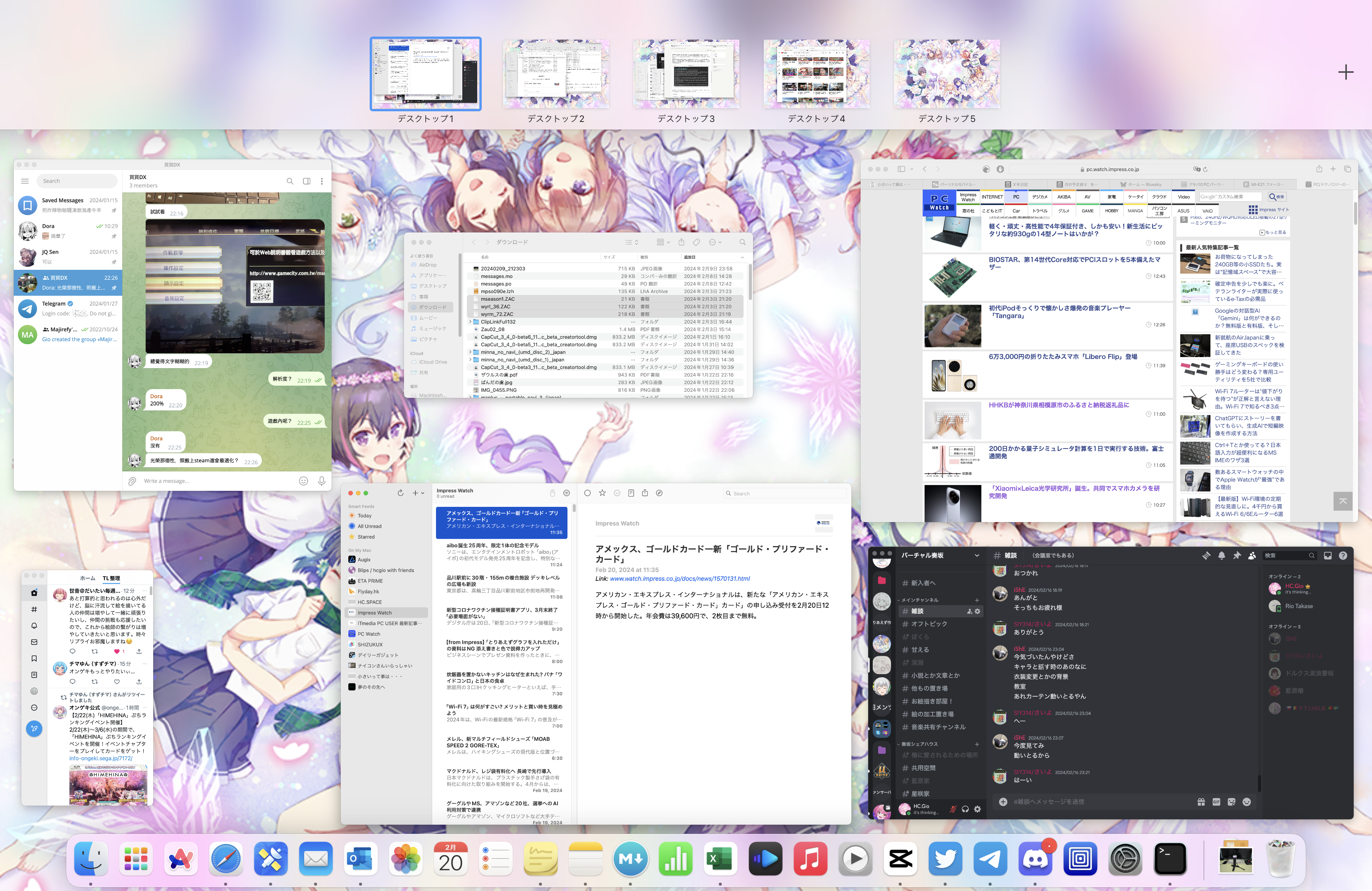1372x891 pixels.
Task: Expand minna_no_navi_(umd_disc_2)_japan folder
Action: 470,351
